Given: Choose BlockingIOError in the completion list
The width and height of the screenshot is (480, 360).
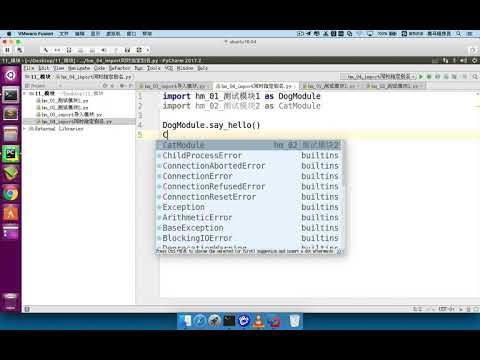Looking at the screenshot, I should point(248,238).
